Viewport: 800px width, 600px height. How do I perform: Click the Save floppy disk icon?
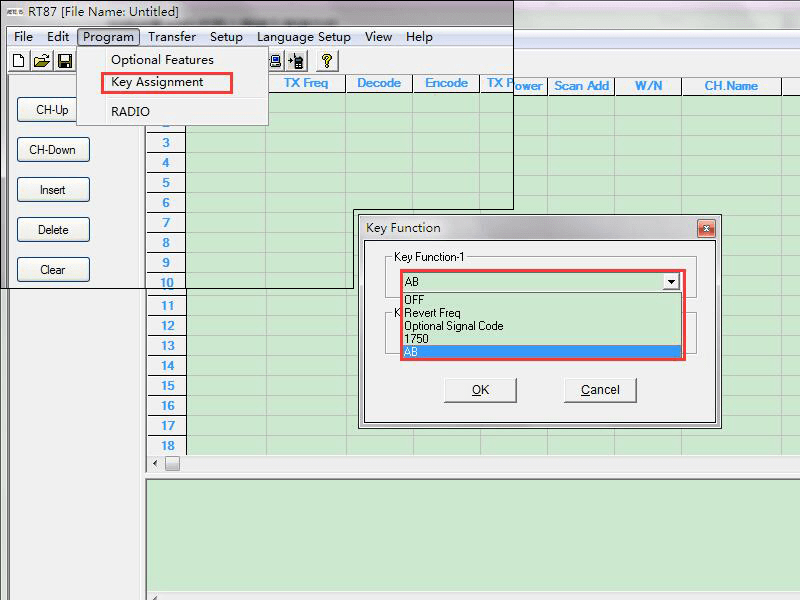[x=64, y=61]
